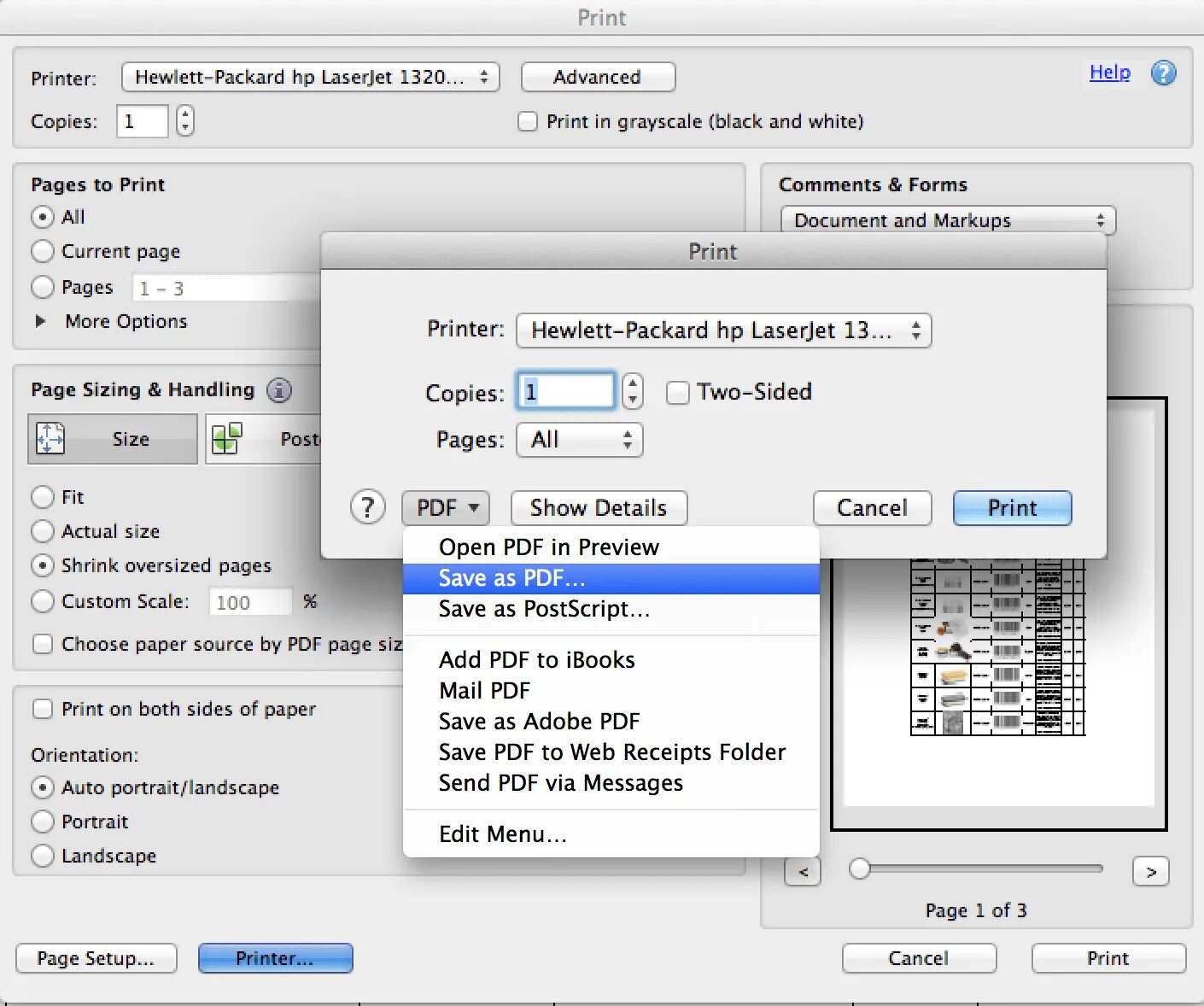The image size is (1204, 1006).
Task: Choose Open PDF in Preview
Action: 611,547
